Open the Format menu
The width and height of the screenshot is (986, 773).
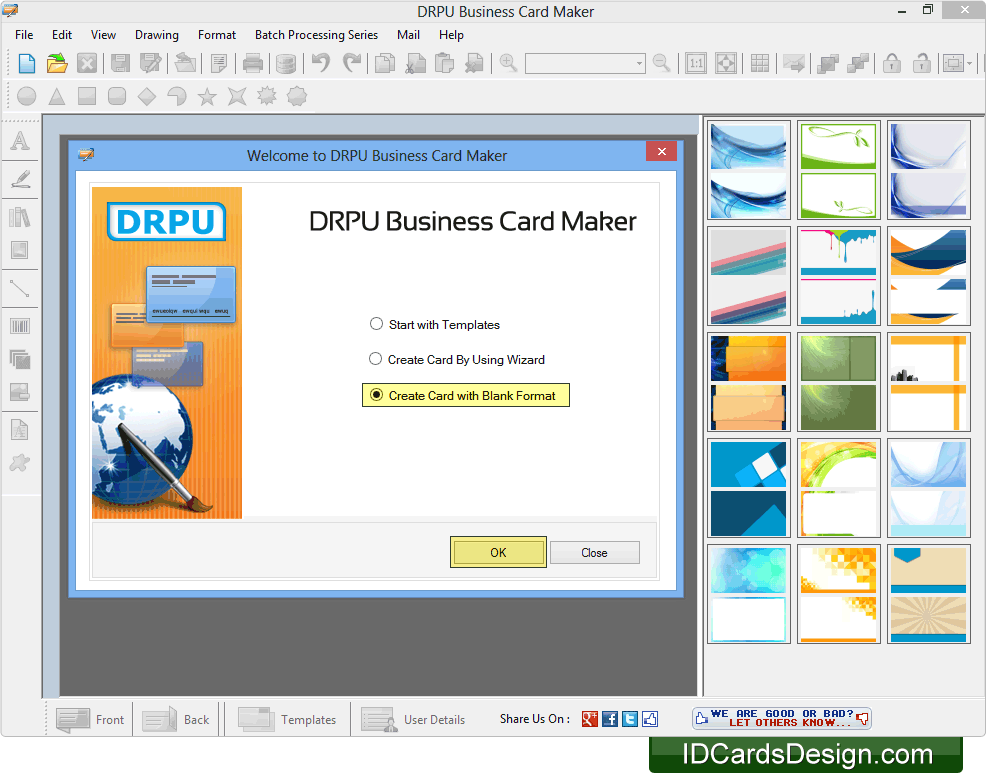(x=217, y=35)
